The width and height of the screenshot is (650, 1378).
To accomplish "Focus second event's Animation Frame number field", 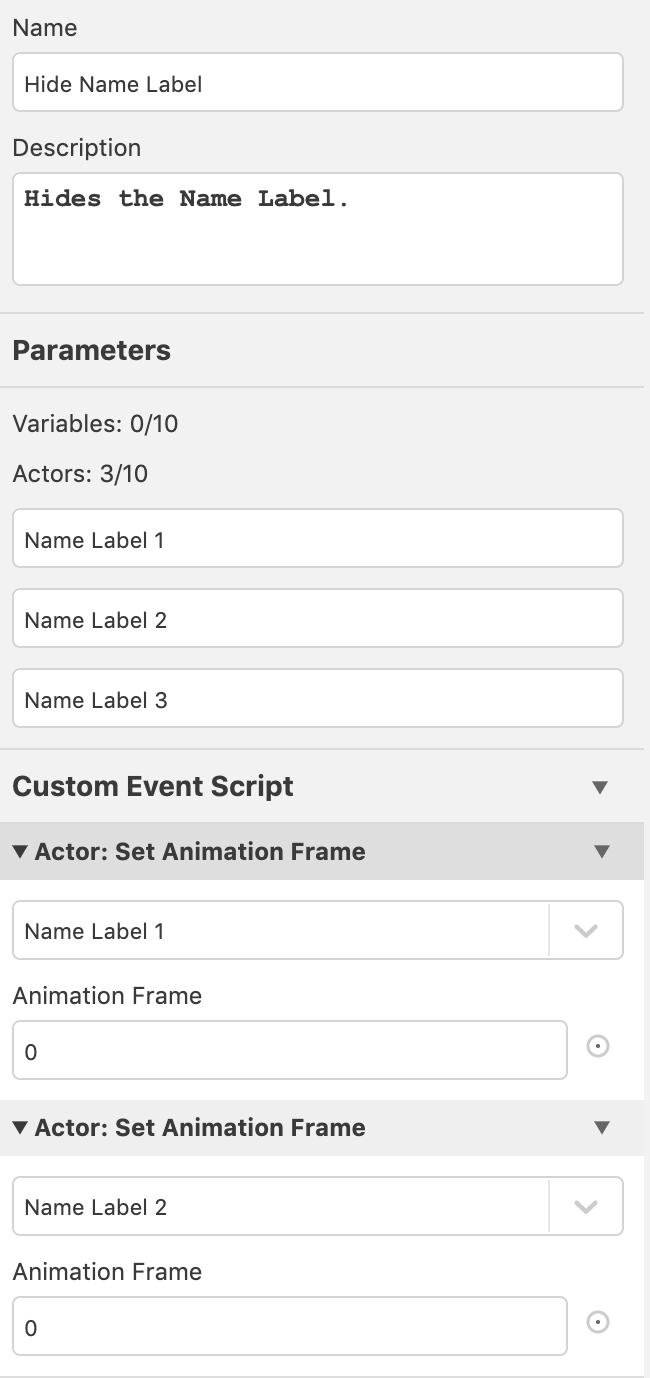I will (290, 1327).
